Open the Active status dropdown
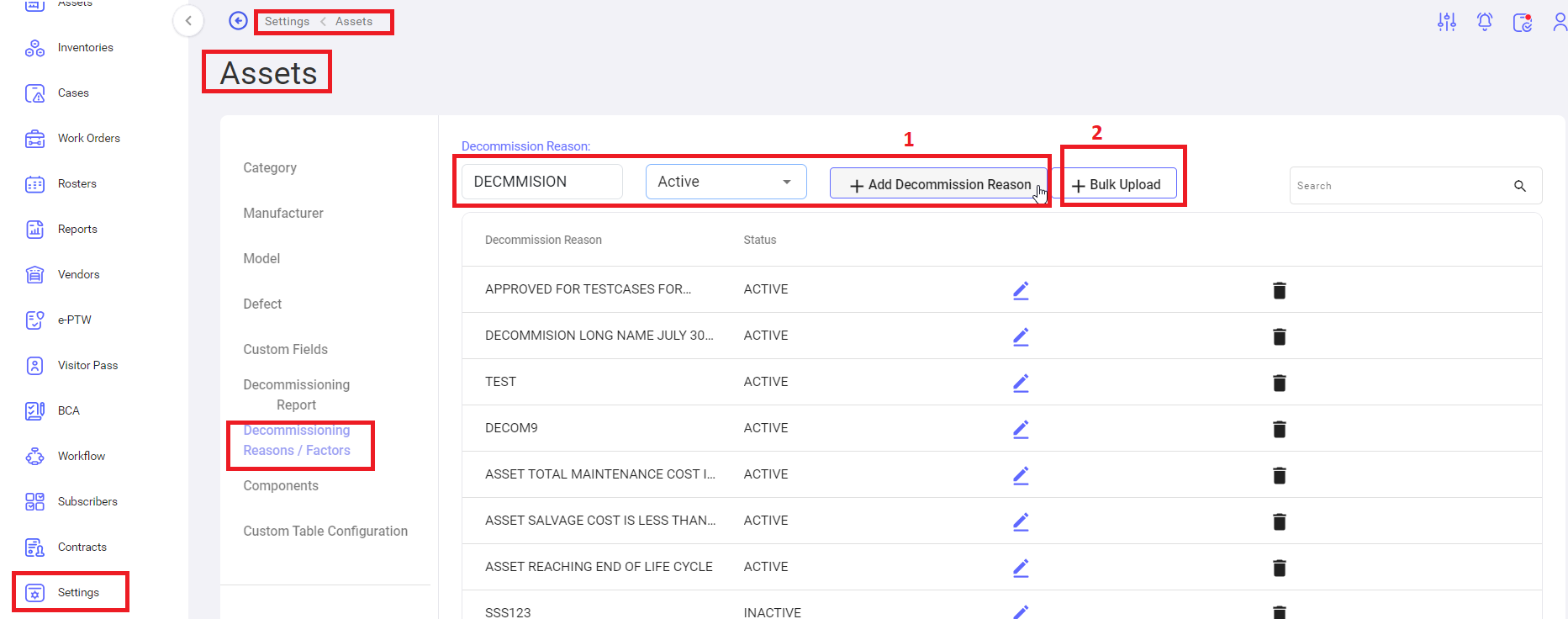Screen dimensions: 1568x619 (x=726, y=182)
